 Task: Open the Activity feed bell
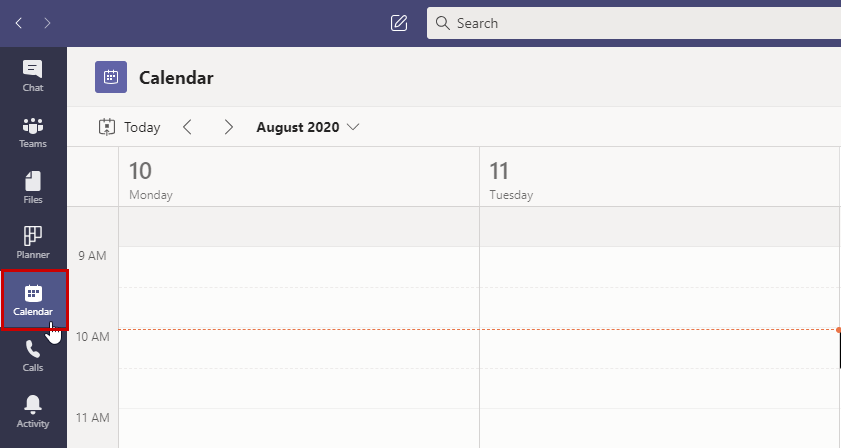[33, 411]
